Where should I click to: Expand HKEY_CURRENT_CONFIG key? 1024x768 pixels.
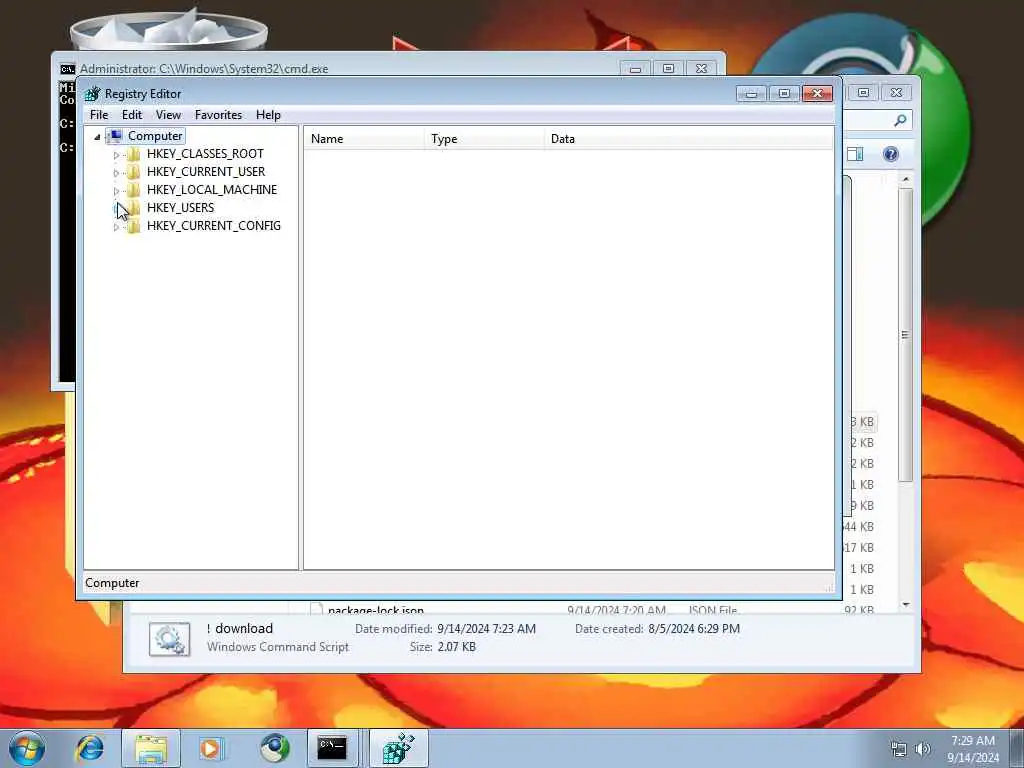click(116, 227)
